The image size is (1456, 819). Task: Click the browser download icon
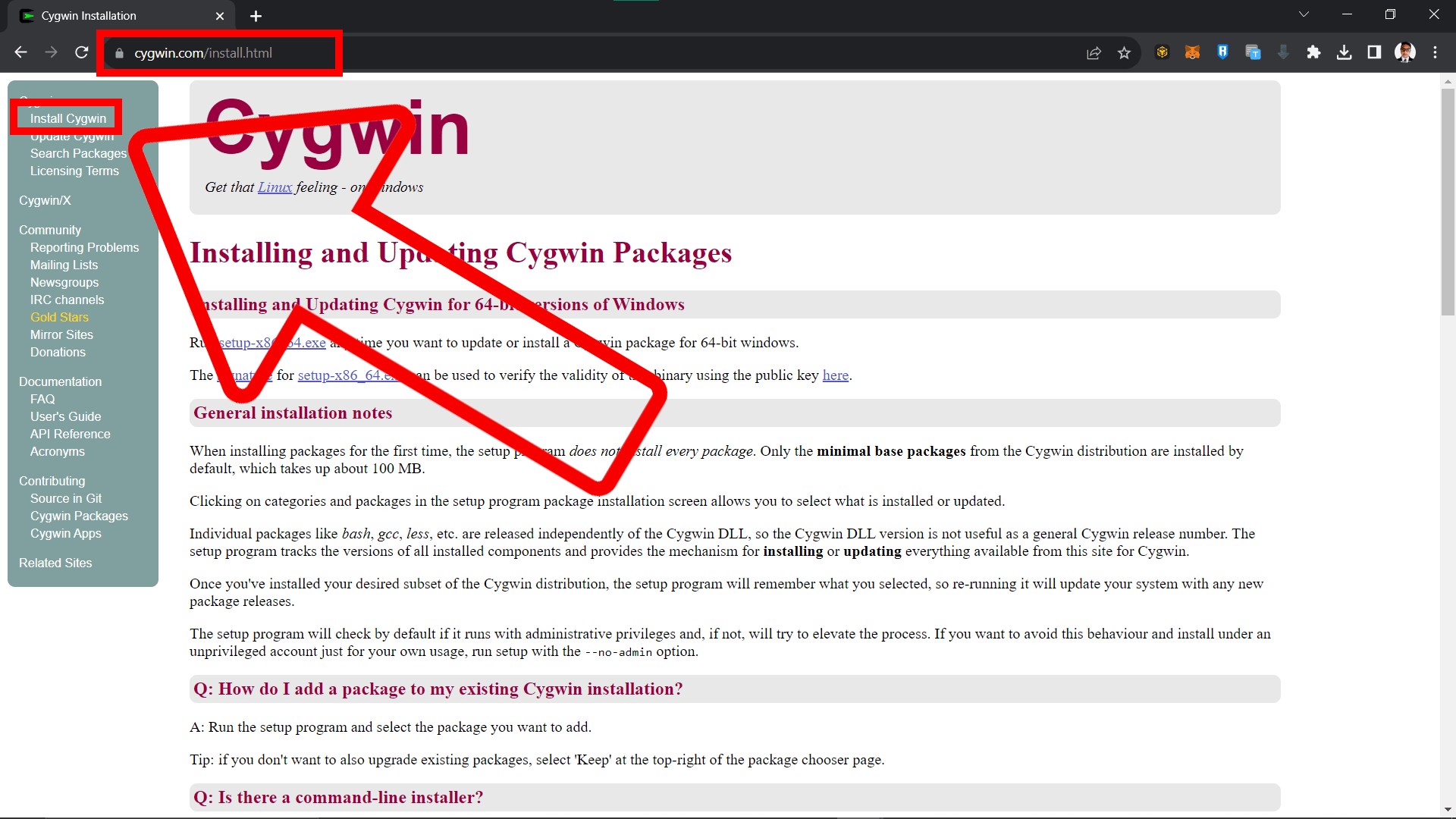click(1344, 54)
